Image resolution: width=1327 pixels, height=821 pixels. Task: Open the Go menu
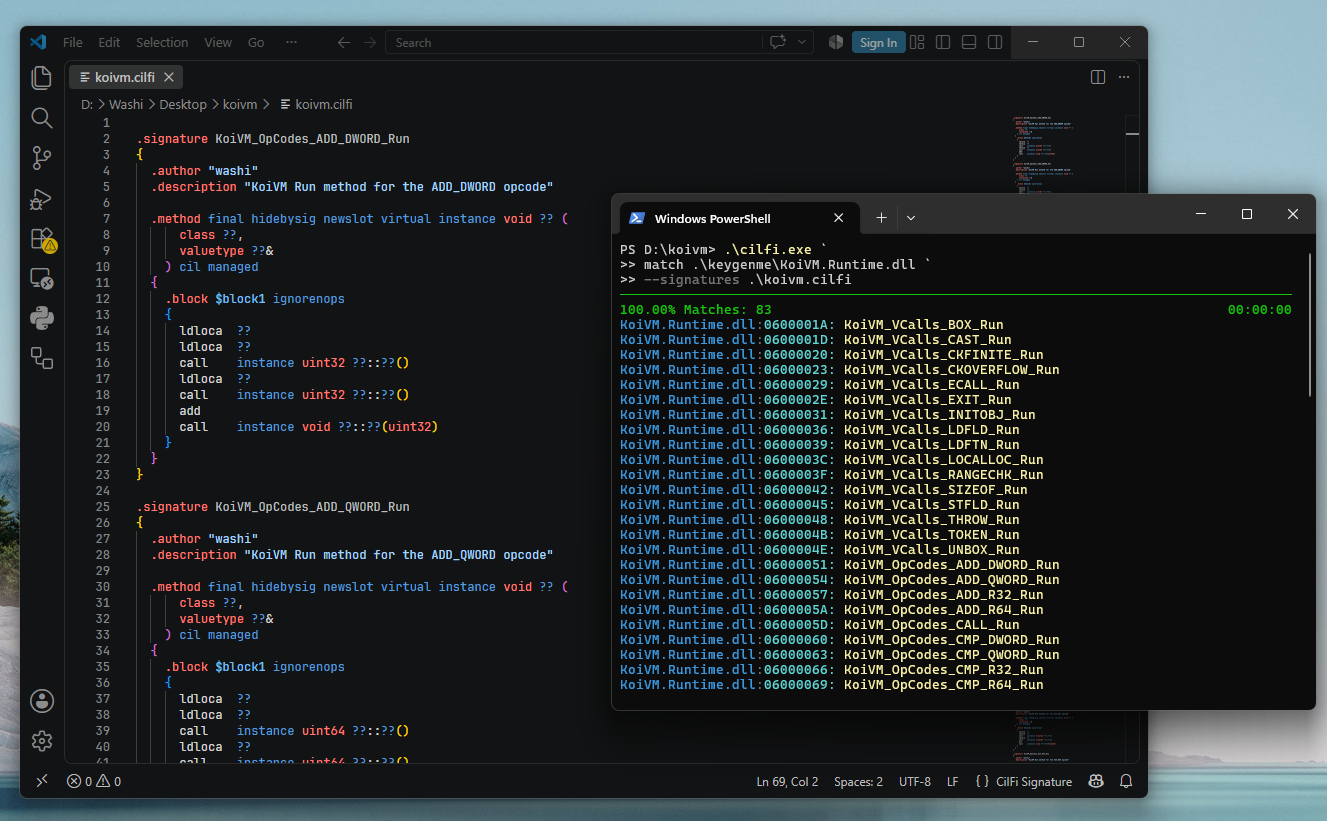pos(256,42)
